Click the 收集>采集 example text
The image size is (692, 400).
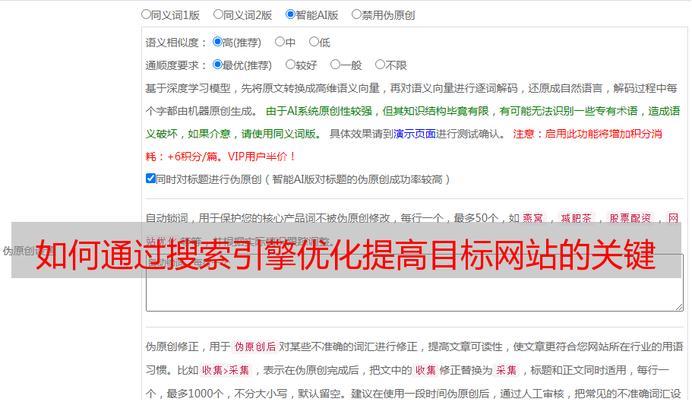[x=226, y=370]
